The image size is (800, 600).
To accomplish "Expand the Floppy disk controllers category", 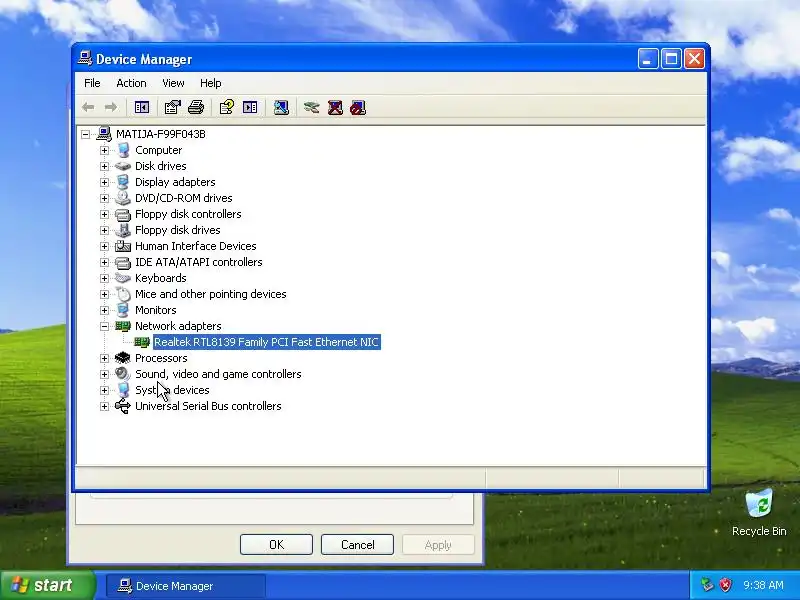I will click(104, 214).
